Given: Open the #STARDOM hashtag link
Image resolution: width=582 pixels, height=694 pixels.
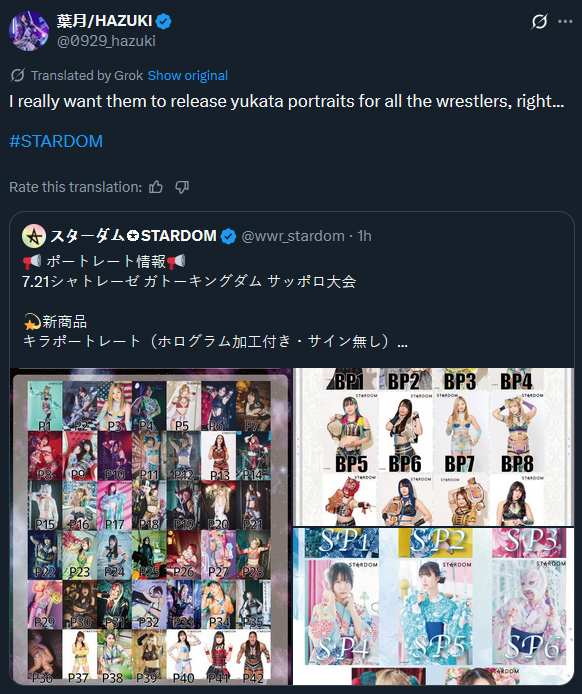Looking at the screenshot, I should point(56,141).
